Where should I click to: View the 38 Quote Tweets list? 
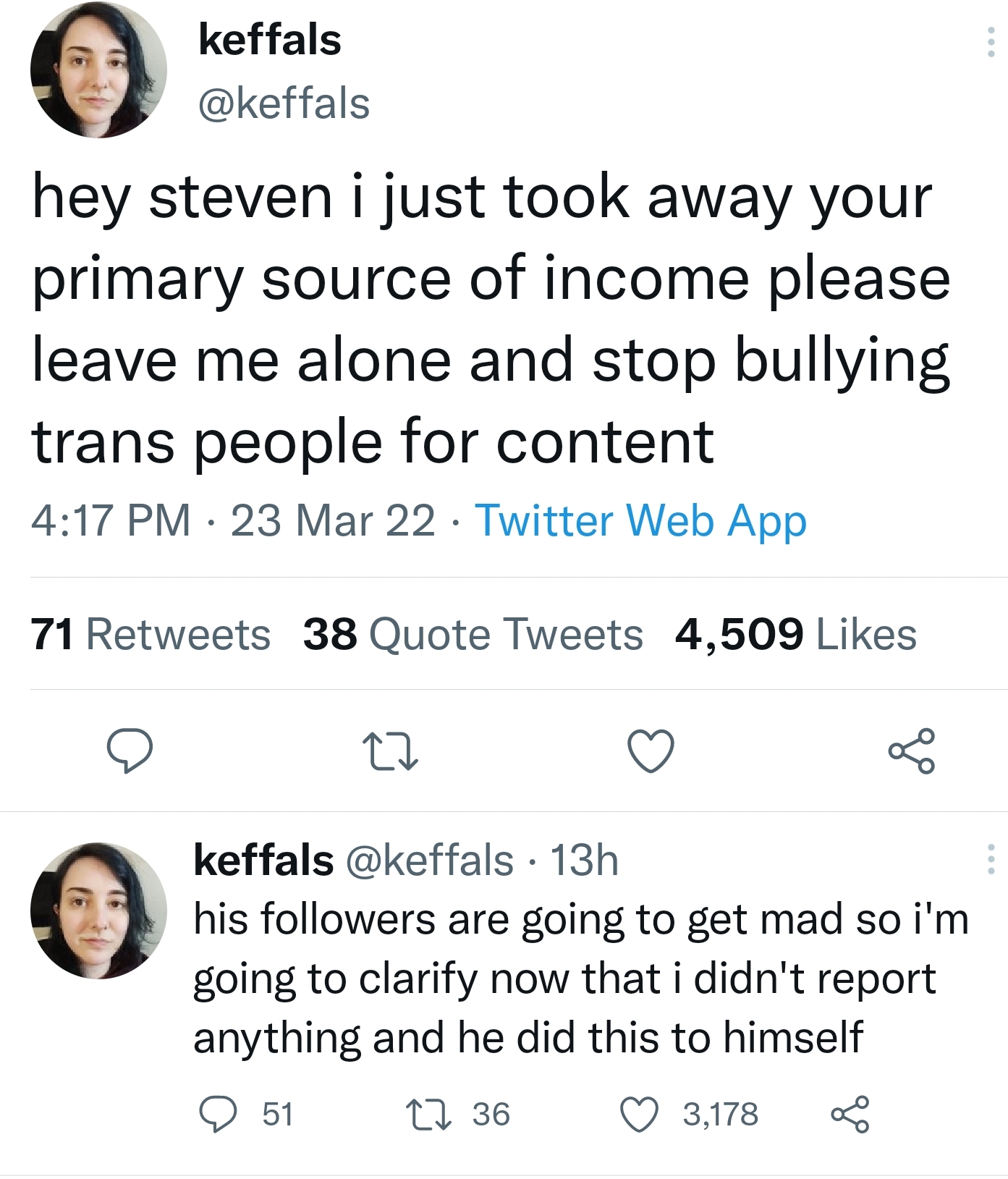click(x=473, y=634)
